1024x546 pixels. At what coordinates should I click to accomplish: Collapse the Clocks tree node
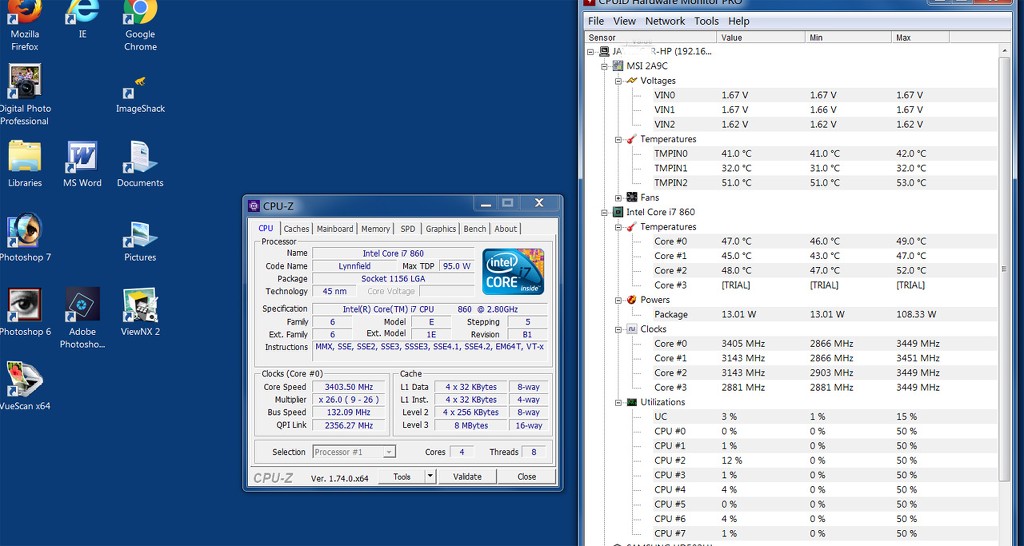[619, 329]
